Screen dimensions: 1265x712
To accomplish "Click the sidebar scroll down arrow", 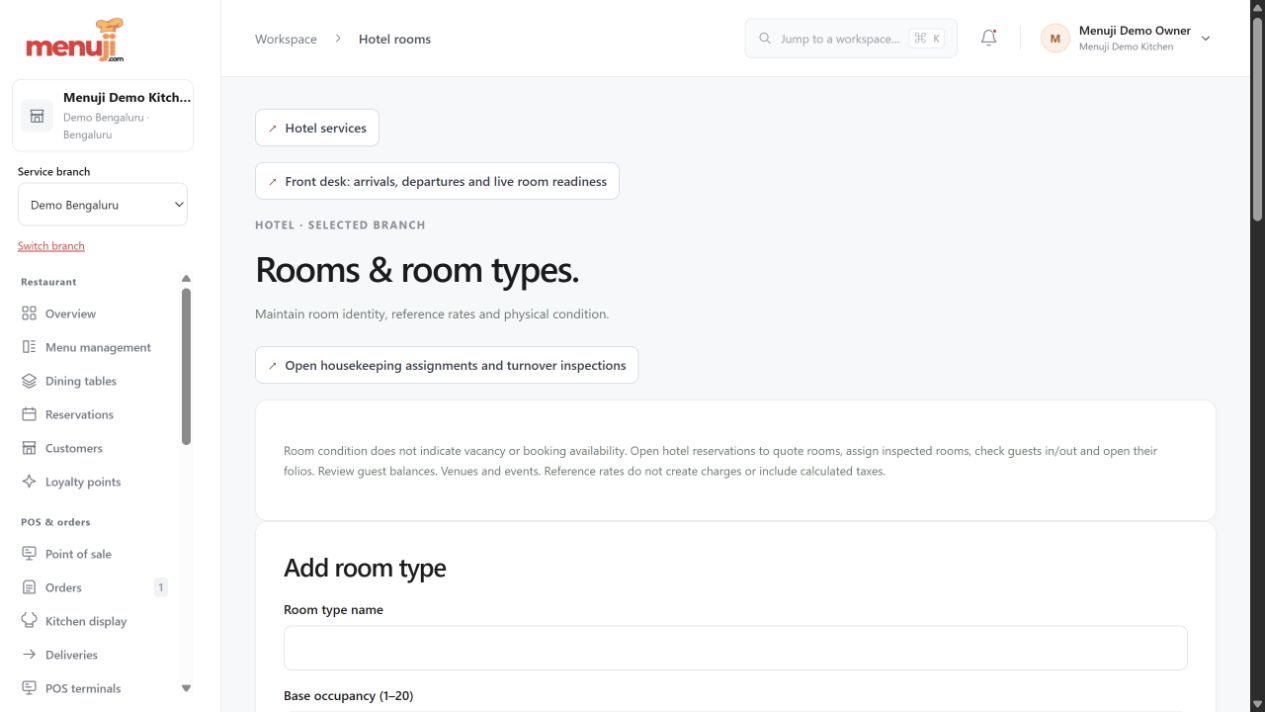I will point(186,688).
